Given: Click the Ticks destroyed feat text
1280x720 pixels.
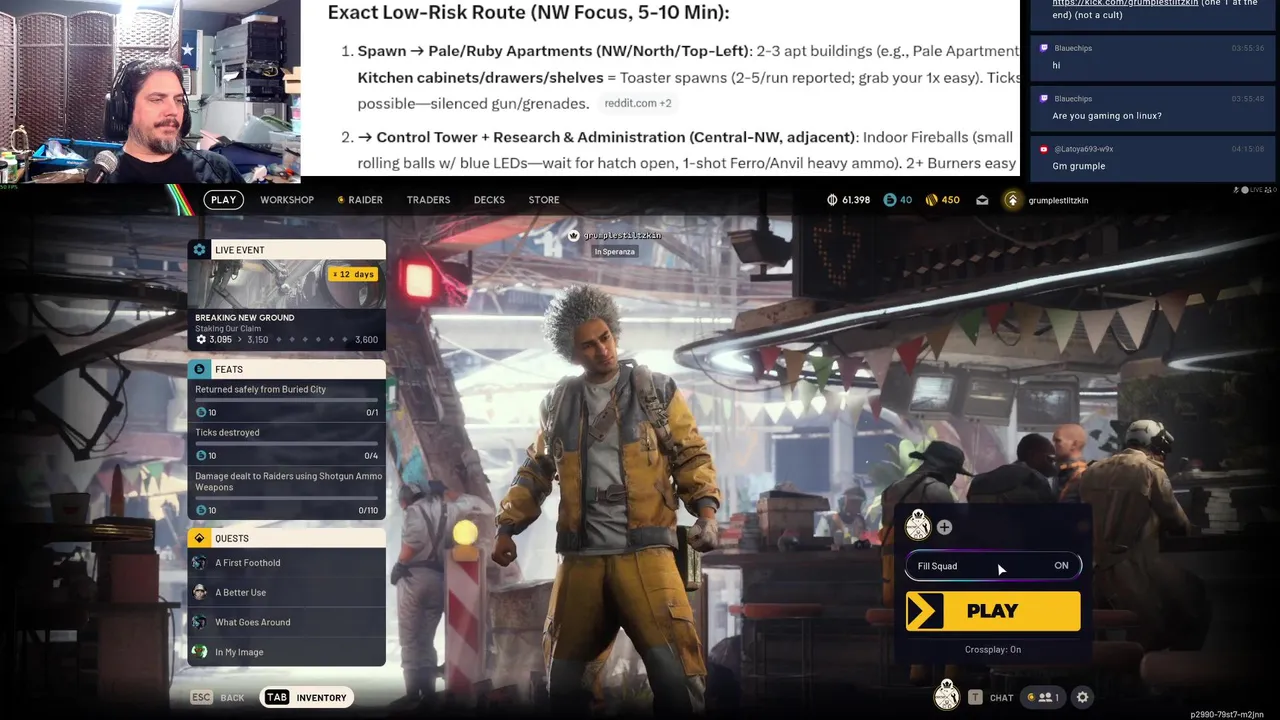Looking at the screenshot, I should [x=227, y=433].
